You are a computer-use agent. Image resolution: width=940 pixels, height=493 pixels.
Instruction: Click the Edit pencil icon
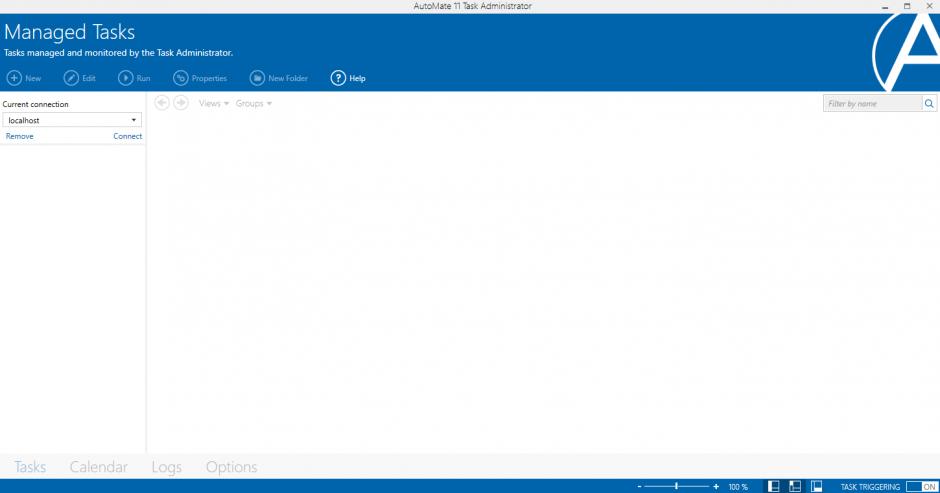[x=71, y=78]
